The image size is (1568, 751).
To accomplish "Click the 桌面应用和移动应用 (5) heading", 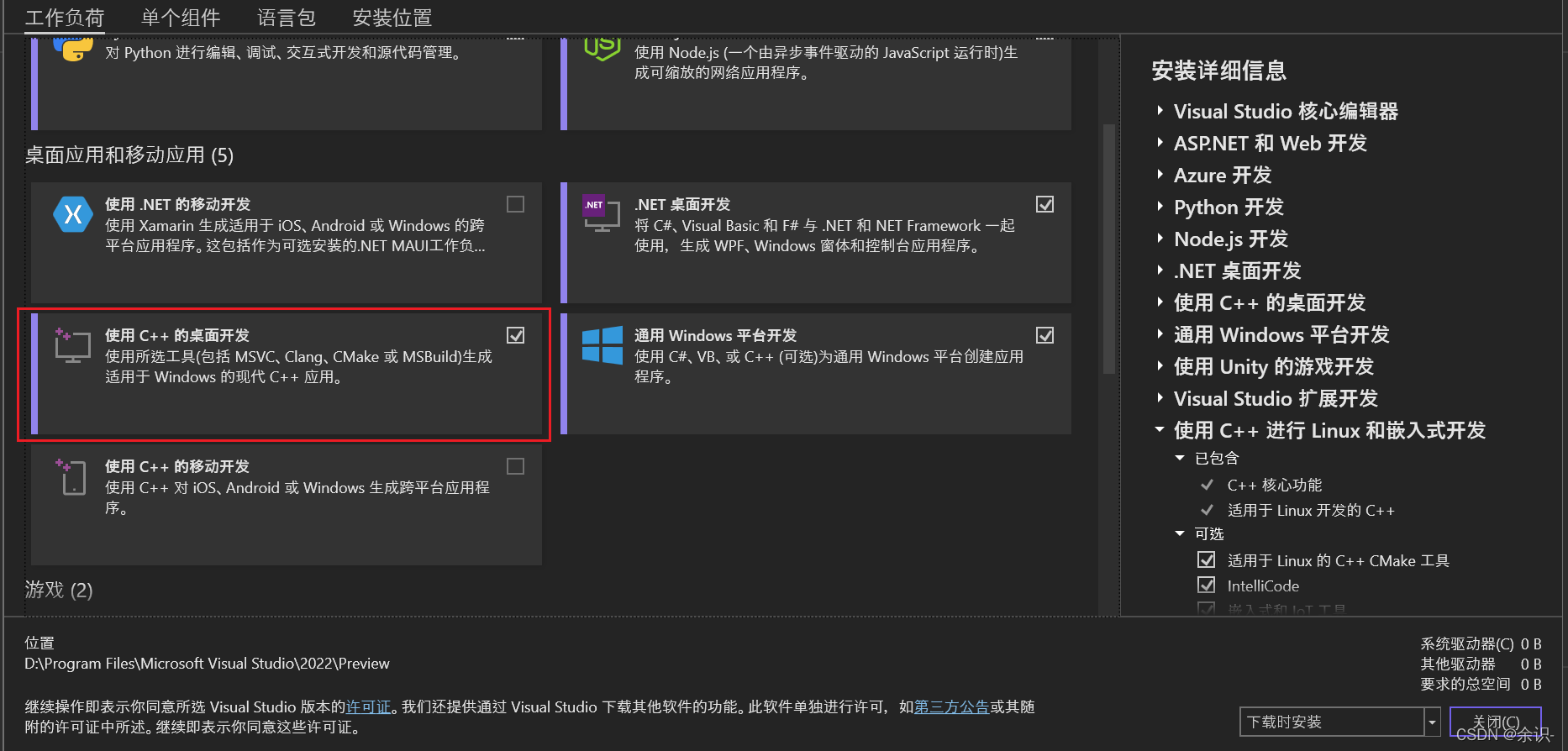I will [x=129, y=155].
